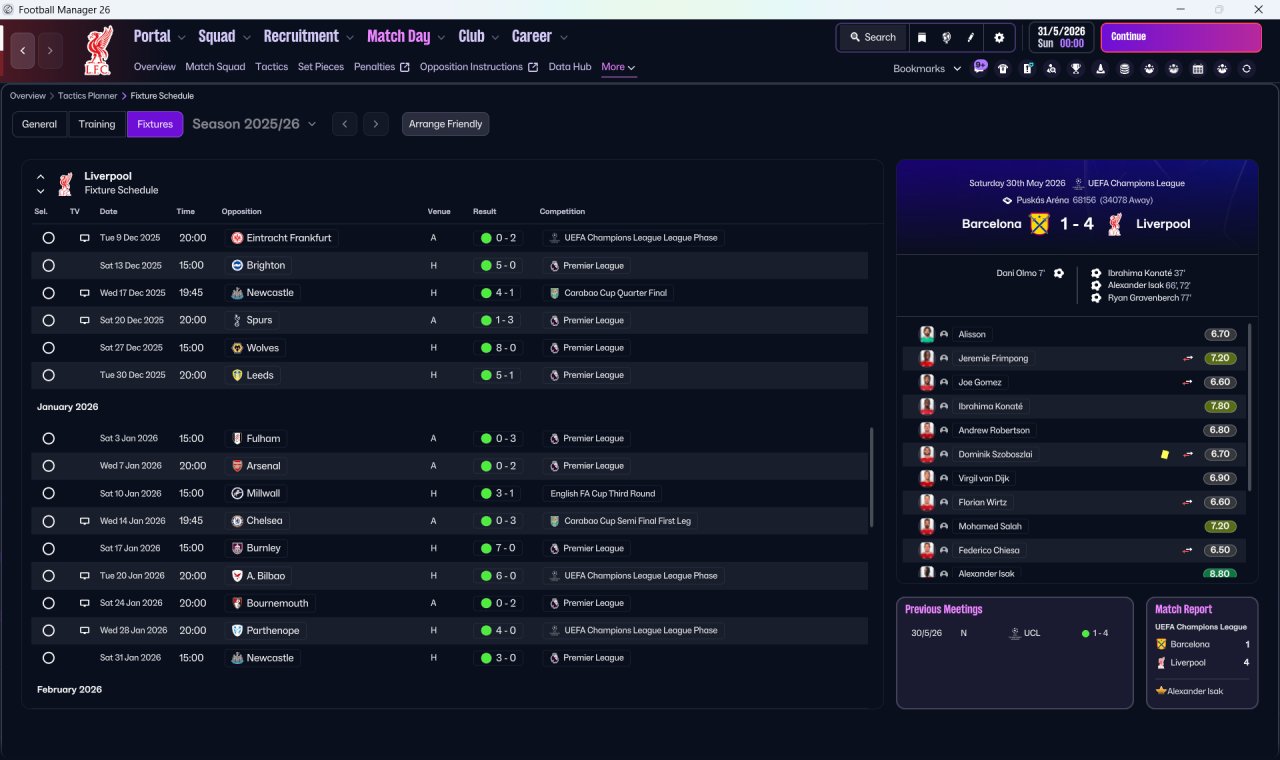Select the radio button for the Arsenal fixture
Screen dimensions: 1280x760
pos(48,466)
